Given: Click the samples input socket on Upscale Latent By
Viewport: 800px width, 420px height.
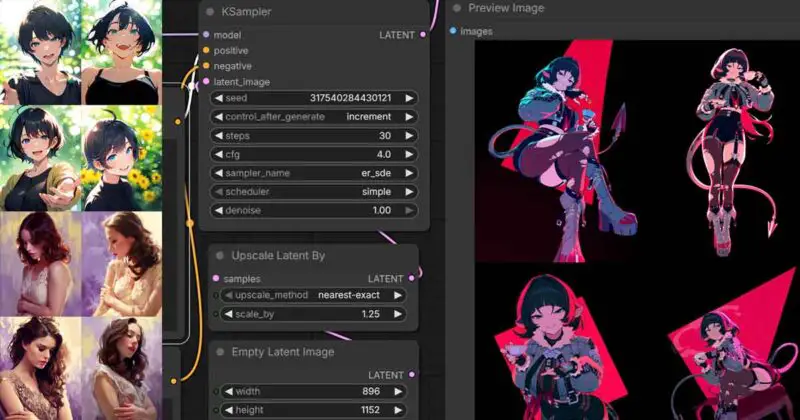Looking at the screenshot, I should pyautogui.click(x=216, y=278).
